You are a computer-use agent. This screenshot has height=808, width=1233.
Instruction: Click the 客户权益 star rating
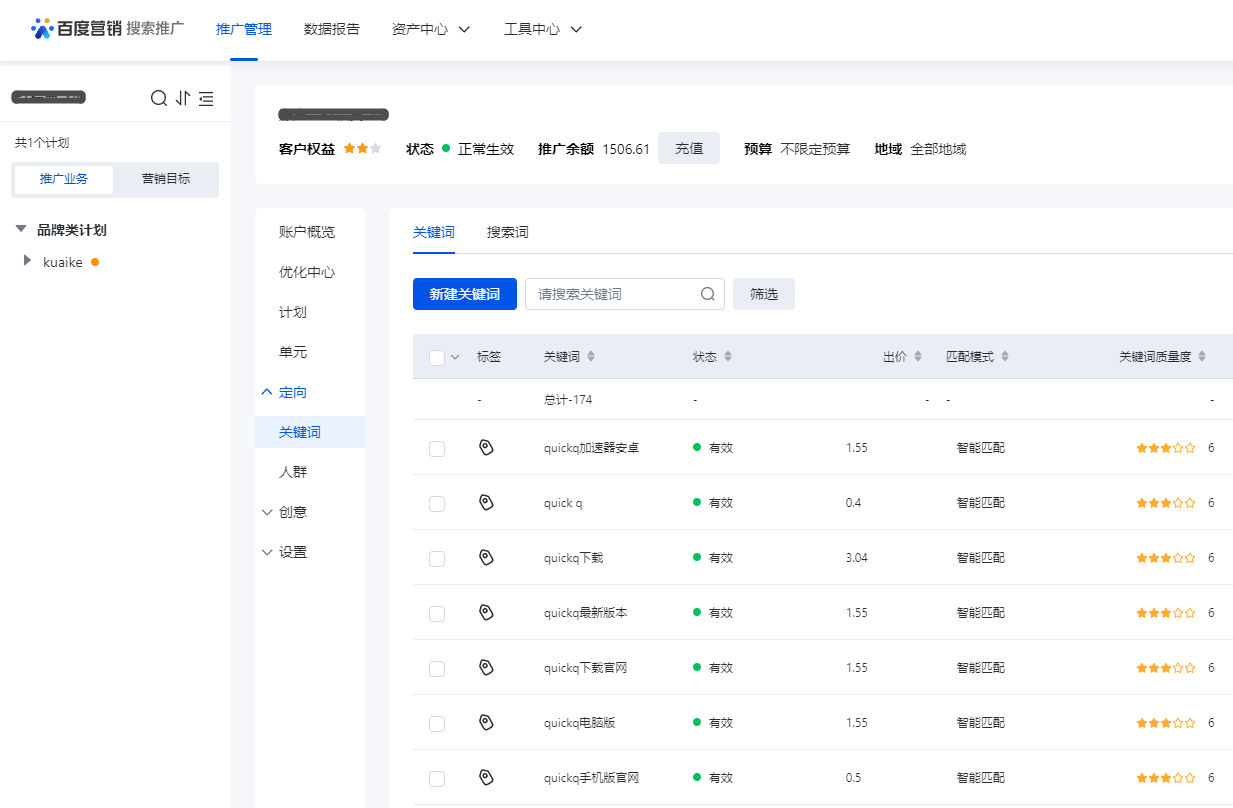(362, 149)
